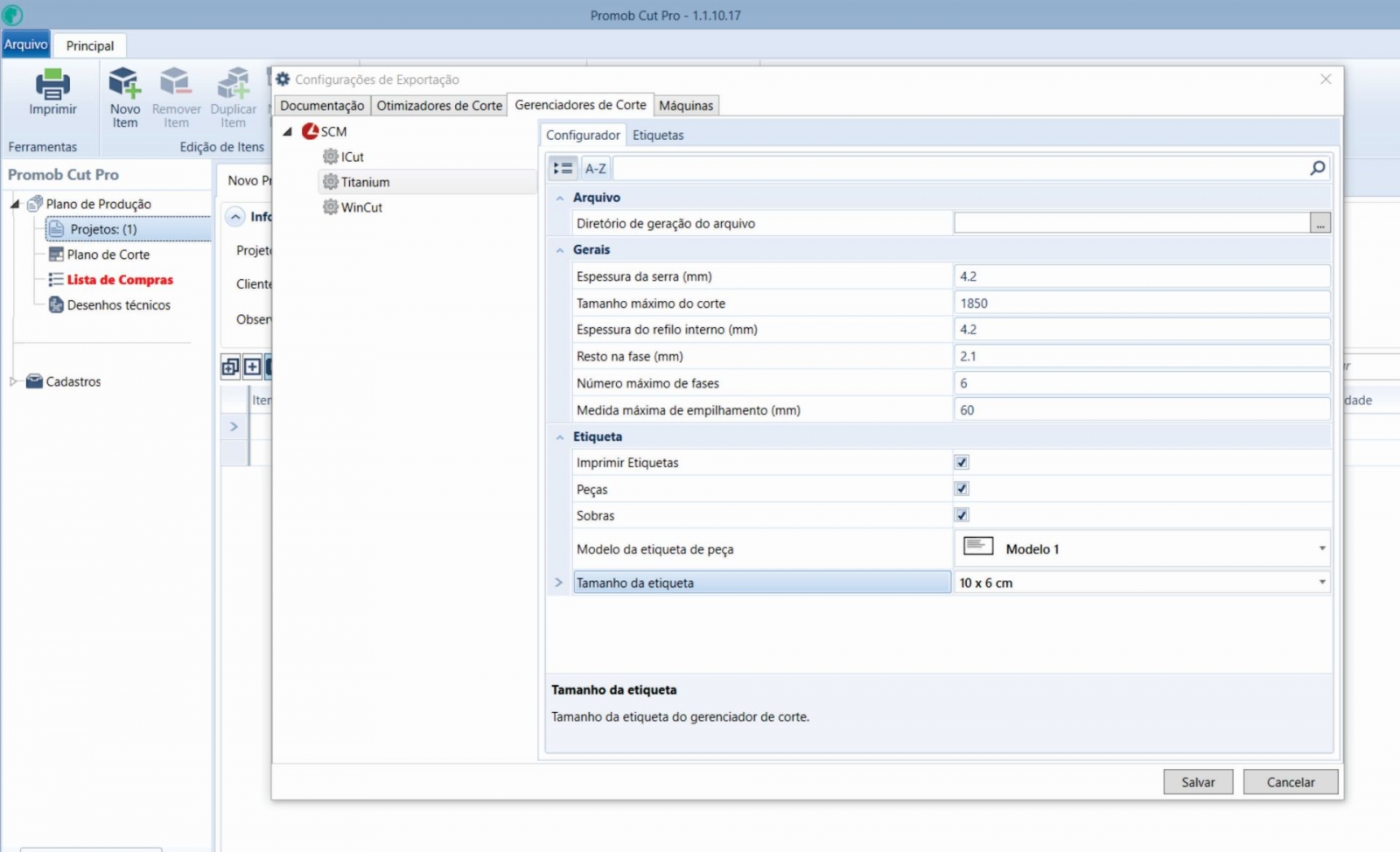
Task: Open Tamanho da etiqueta size dropdown
Action: (x=1321, y=583)
